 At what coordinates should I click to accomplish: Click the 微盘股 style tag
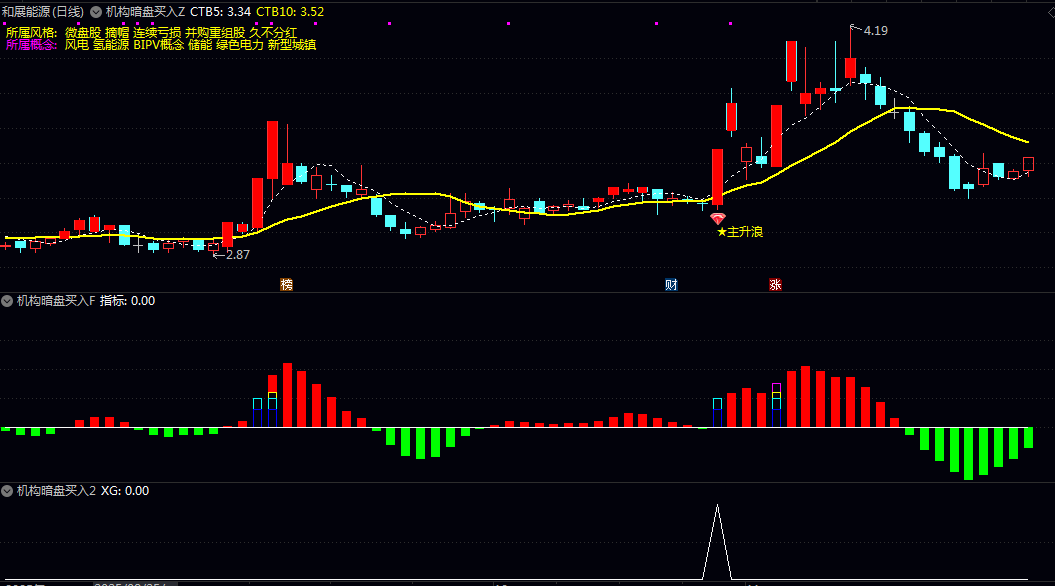tap(83, 32)
